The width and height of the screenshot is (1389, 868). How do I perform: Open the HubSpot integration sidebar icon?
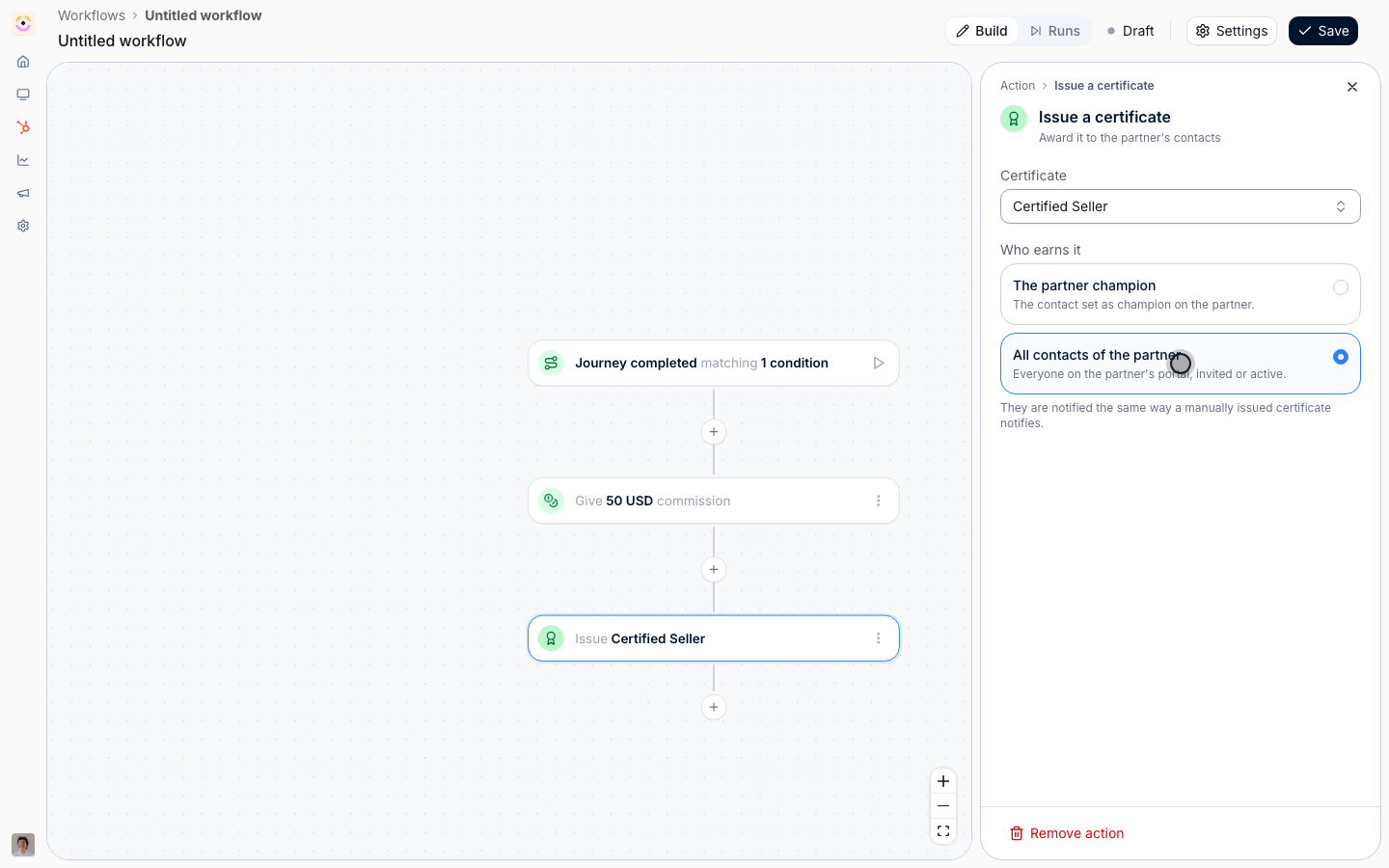coord(23,127)
